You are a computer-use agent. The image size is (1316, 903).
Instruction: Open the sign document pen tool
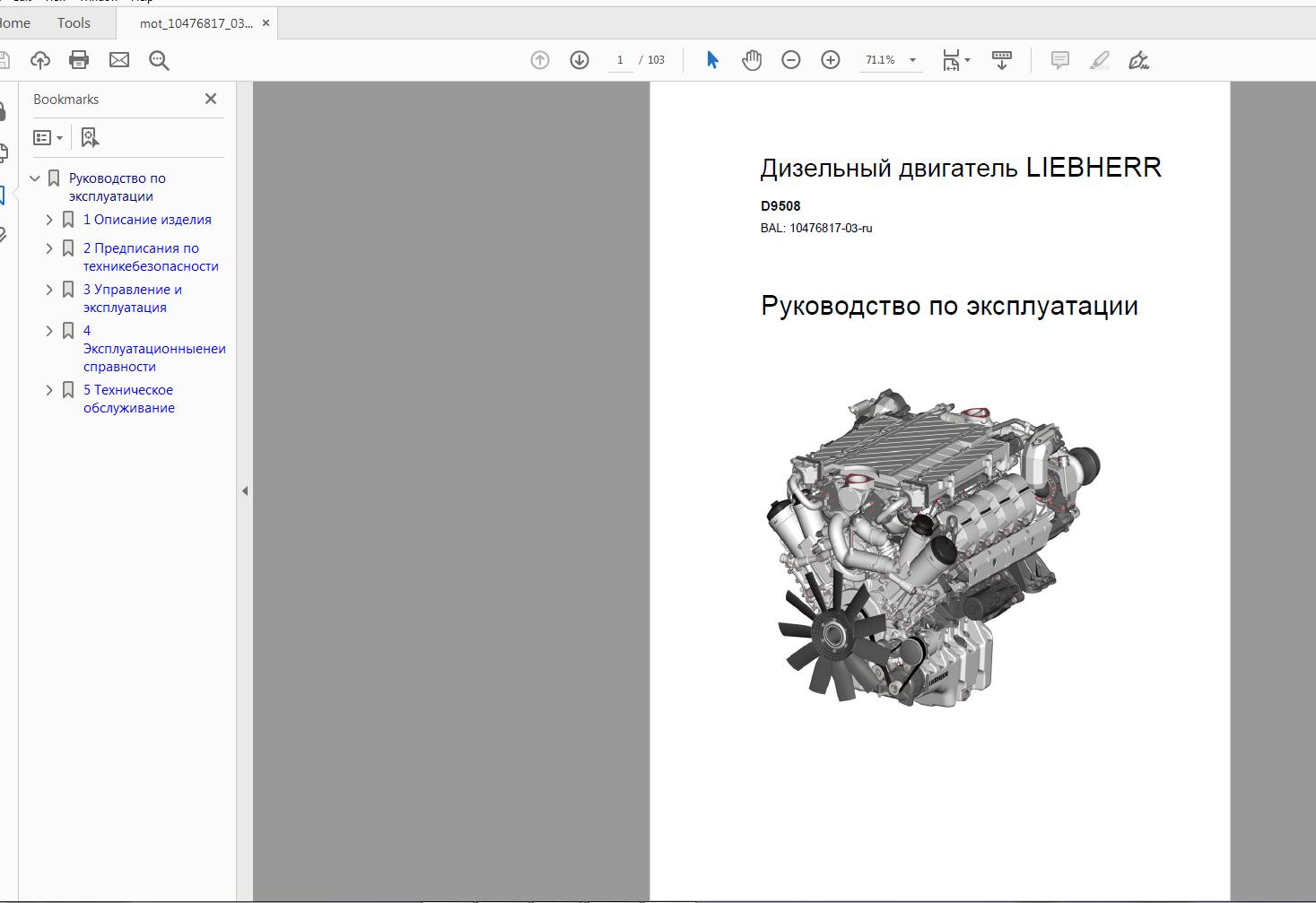click(x=1139, y=60)
